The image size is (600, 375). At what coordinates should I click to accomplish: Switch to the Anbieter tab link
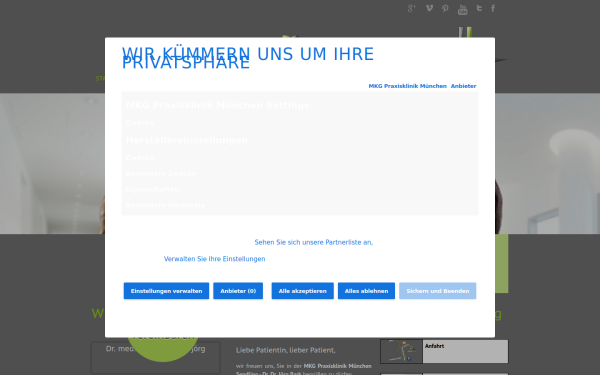[463, 86]
